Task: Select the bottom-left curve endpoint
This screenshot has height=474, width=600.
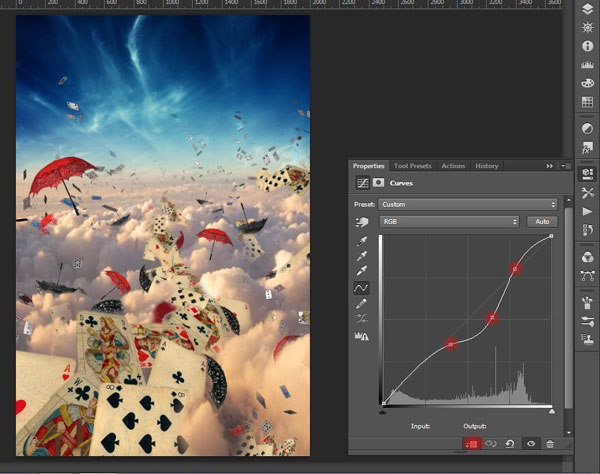Action: click(x=384, y=403)
